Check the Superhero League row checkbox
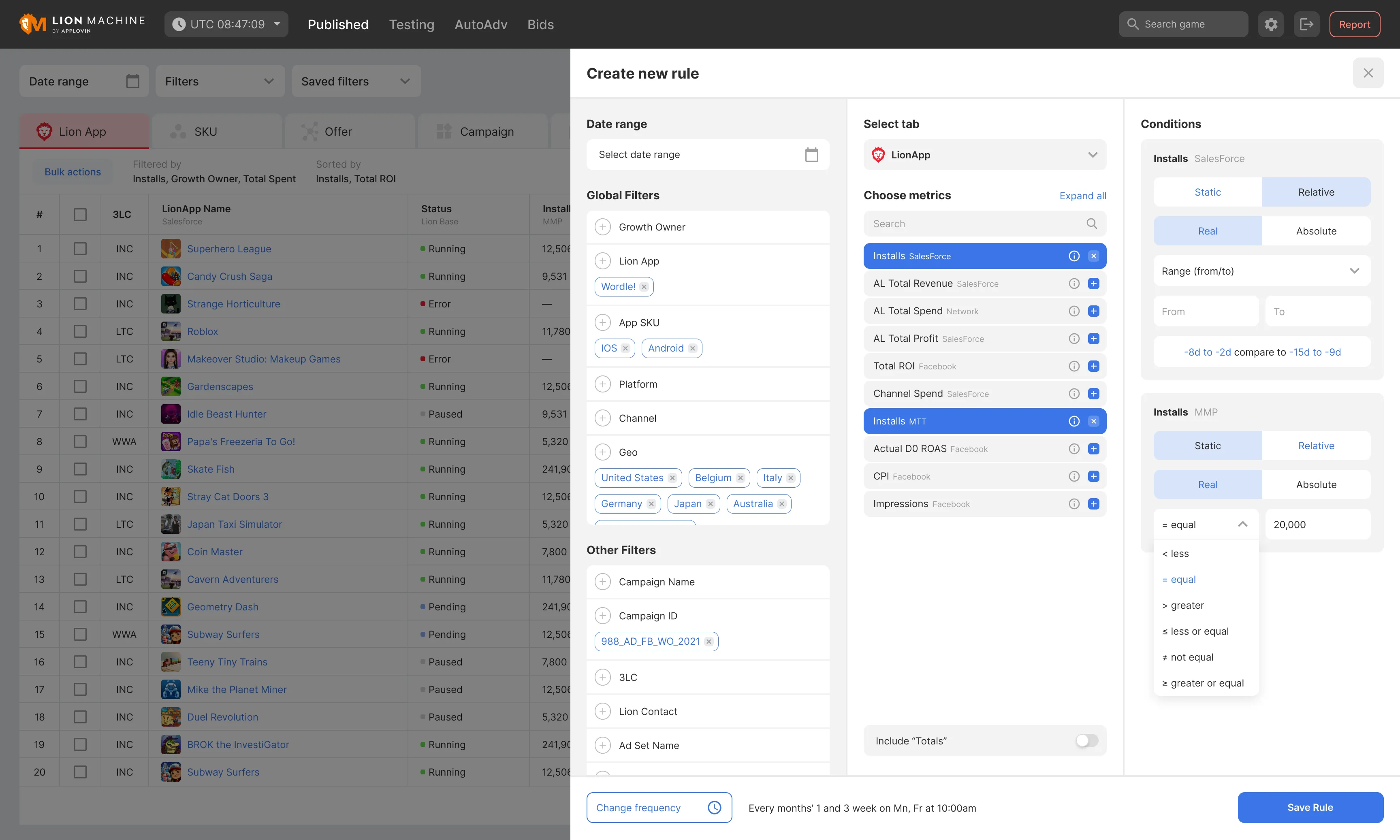1400x840 pixels. (80, 249)
